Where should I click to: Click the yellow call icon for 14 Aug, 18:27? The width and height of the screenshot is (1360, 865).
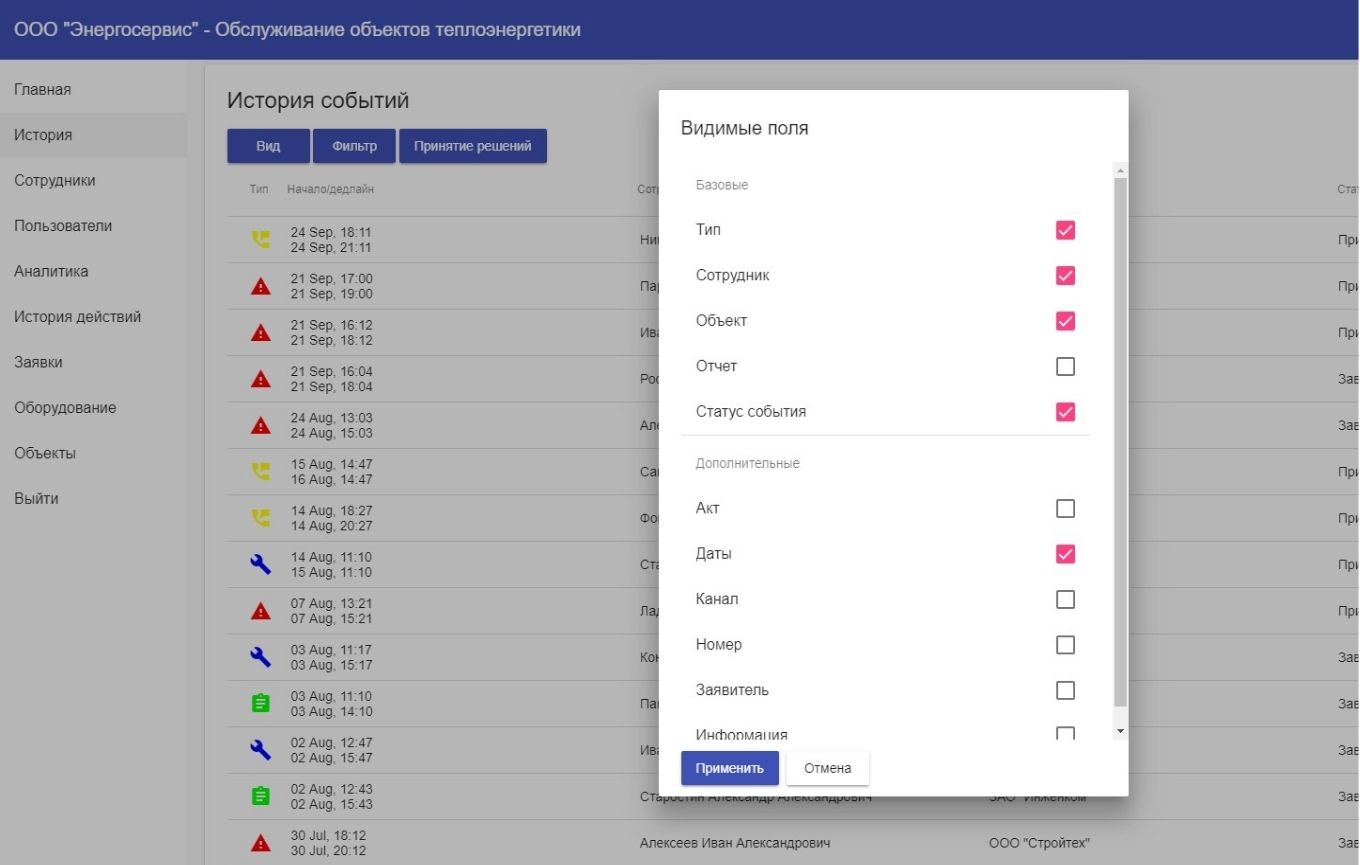pos(261,518)
